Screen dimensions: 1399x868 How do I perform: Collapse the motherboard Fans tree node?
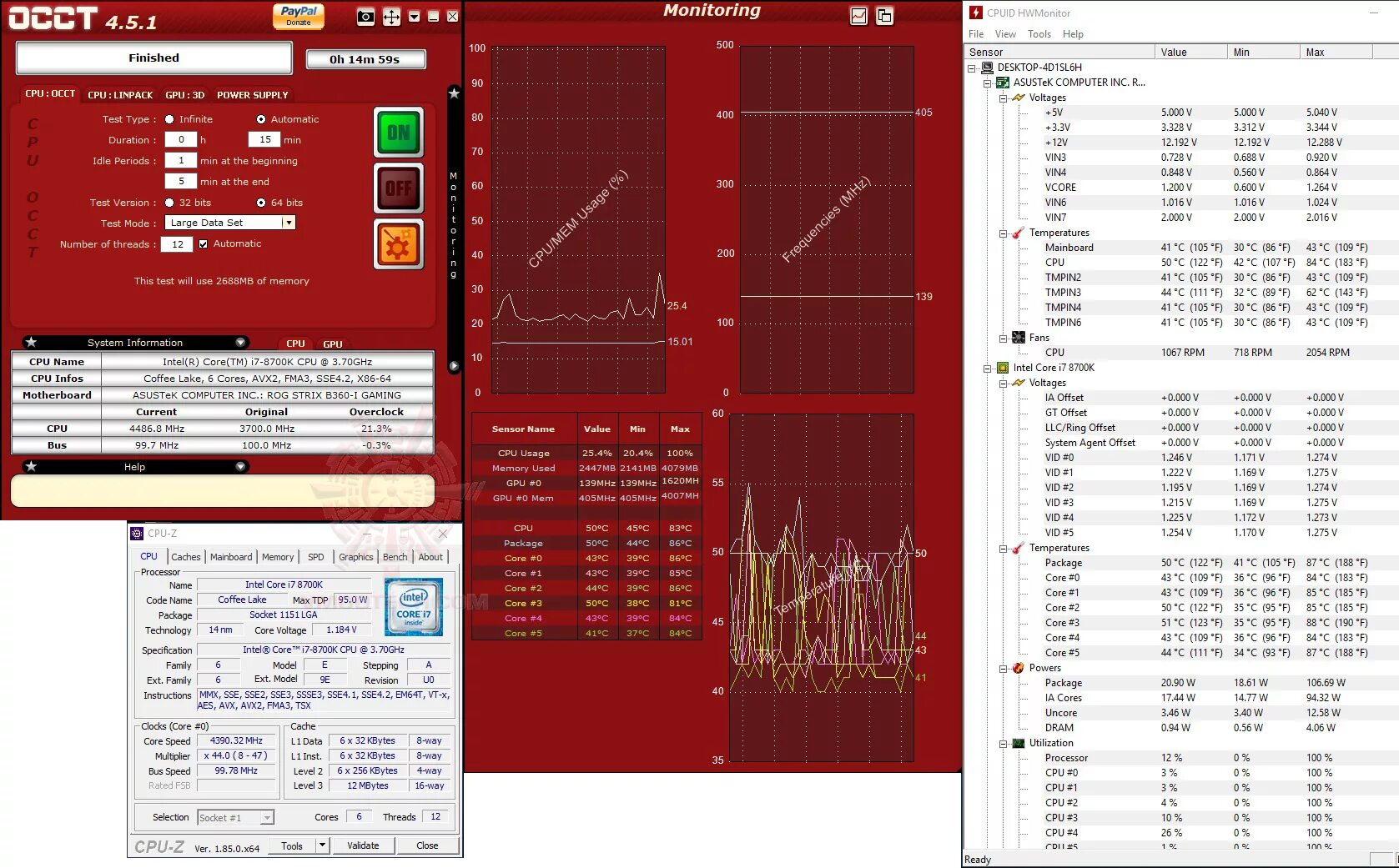pos(1003,339)
